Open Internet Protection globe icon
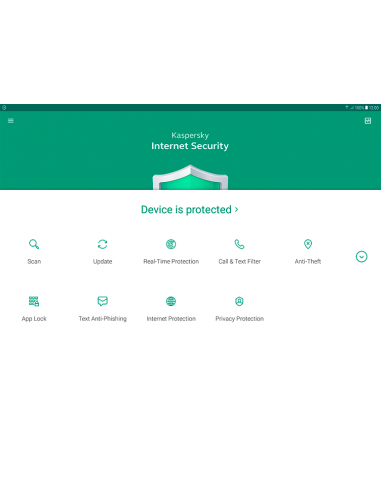Viewport: 381px width, 492px height. (171, 301)
